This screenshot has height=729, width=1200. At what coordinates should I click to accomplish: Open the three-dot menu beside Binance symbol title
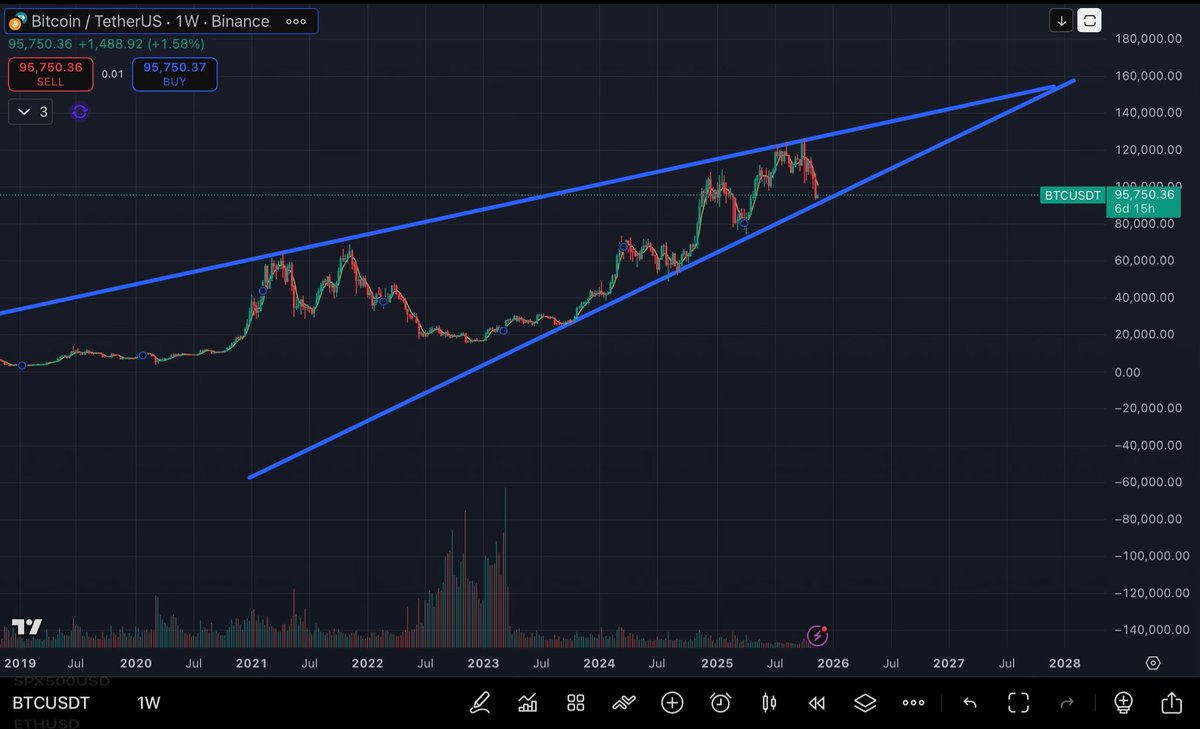(x=295, y=20)
